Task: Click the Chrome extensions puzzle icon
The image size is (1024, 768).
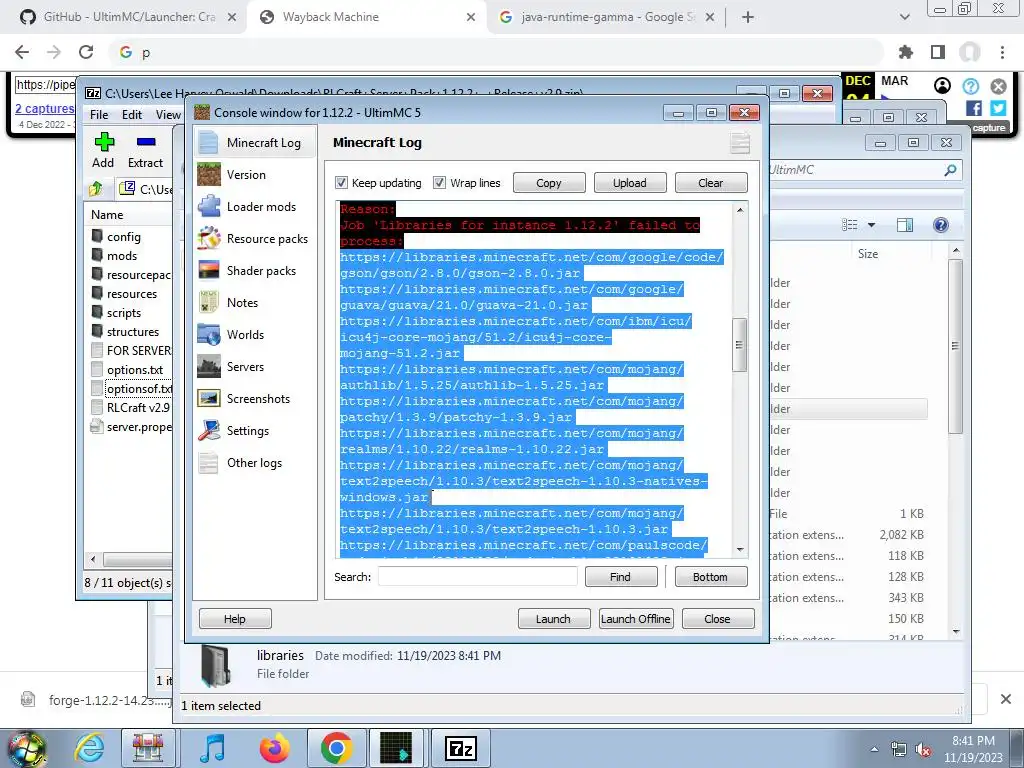Action: click(905, 52)
